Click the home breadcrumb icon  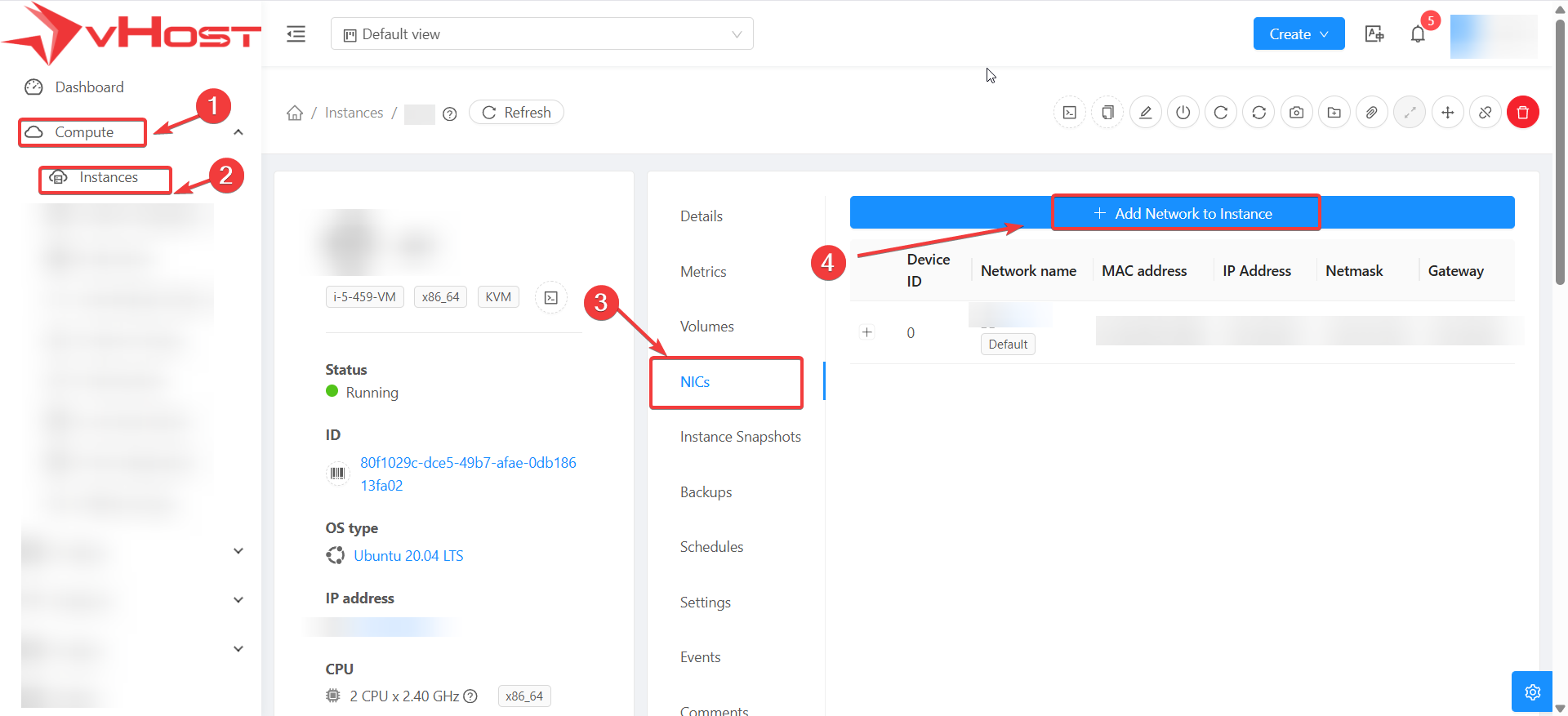pos(295,113)
